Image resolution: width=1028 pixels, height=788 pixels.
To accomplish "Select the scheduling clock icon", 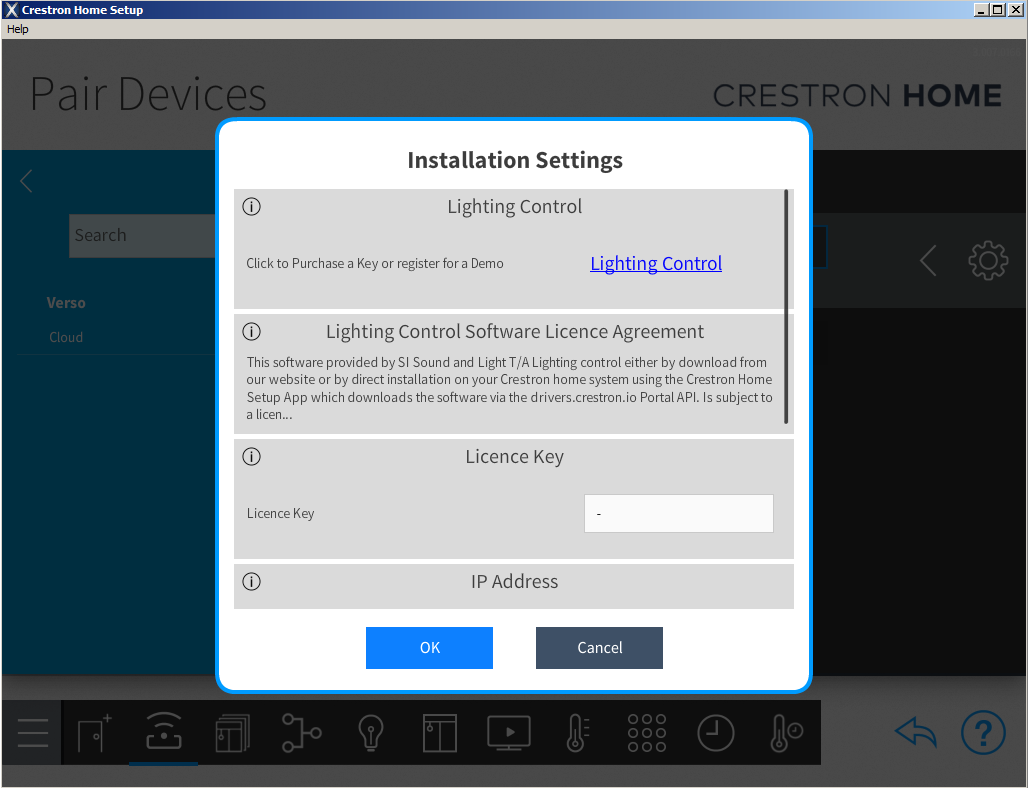I will (716, 733).
